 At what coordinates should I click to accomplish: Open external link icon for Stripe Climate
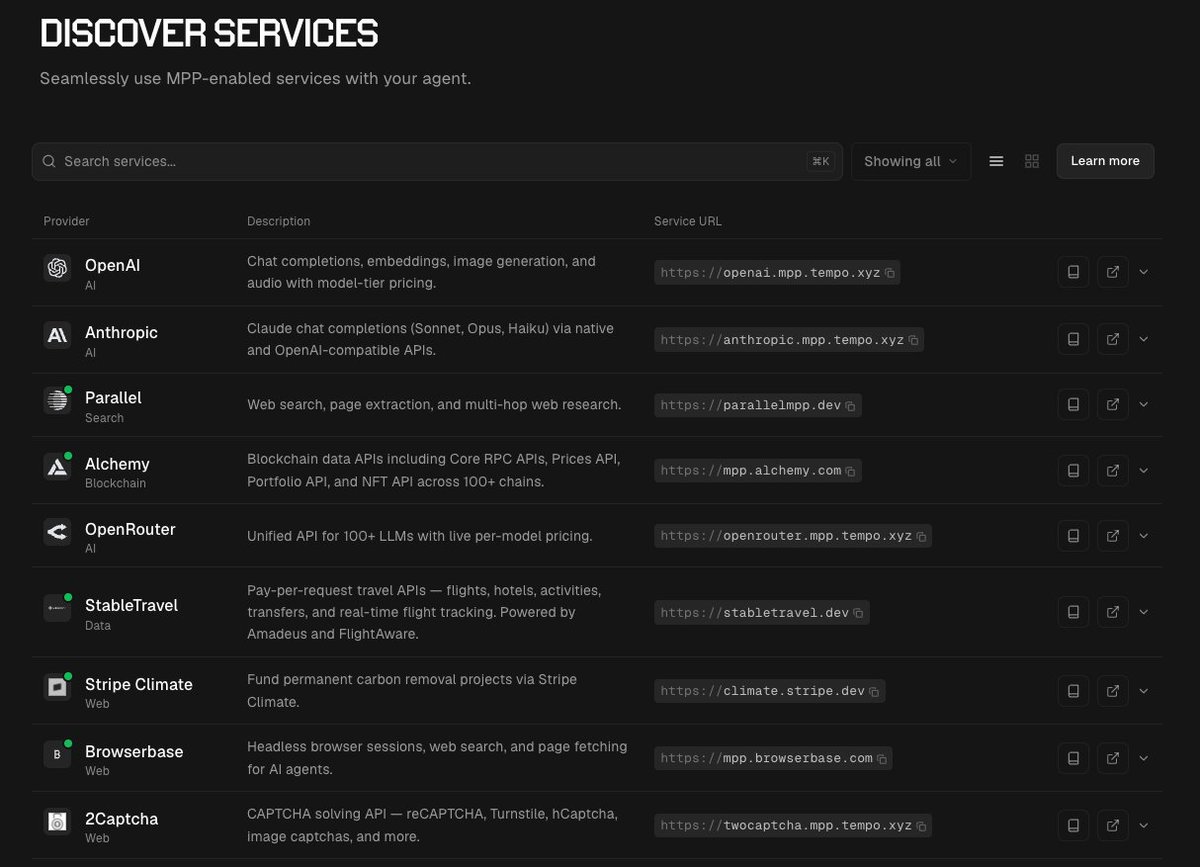pyautogui.click(x=1113, y=691)
